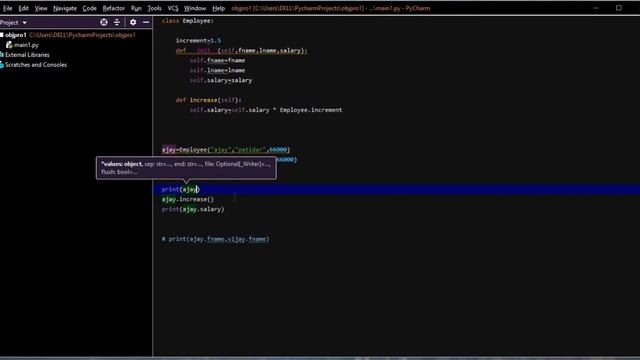Image resolution: width=640 pixels, height=360 pixels.
Task: Open the Refactor menu
Action: 113,8
